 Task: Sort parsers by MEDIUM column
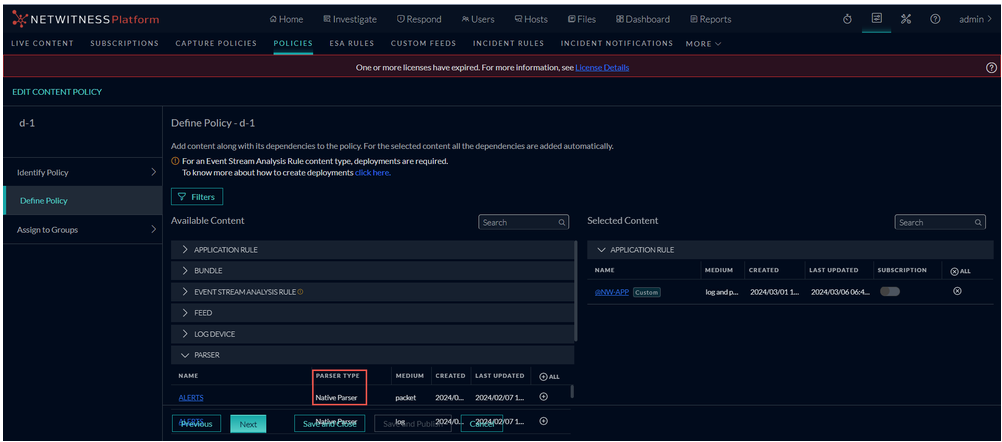(x=409, y=376)
